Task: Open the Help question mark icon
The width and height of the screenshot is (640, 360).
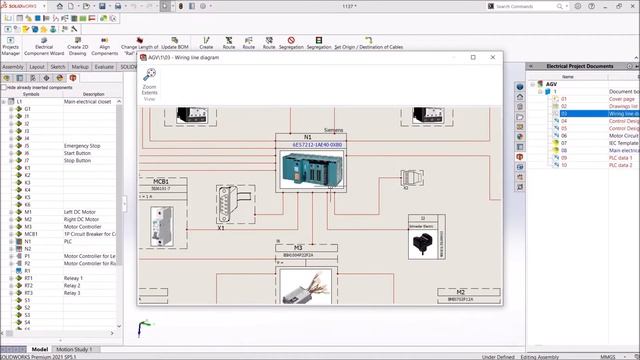Action: click(591, 6)
